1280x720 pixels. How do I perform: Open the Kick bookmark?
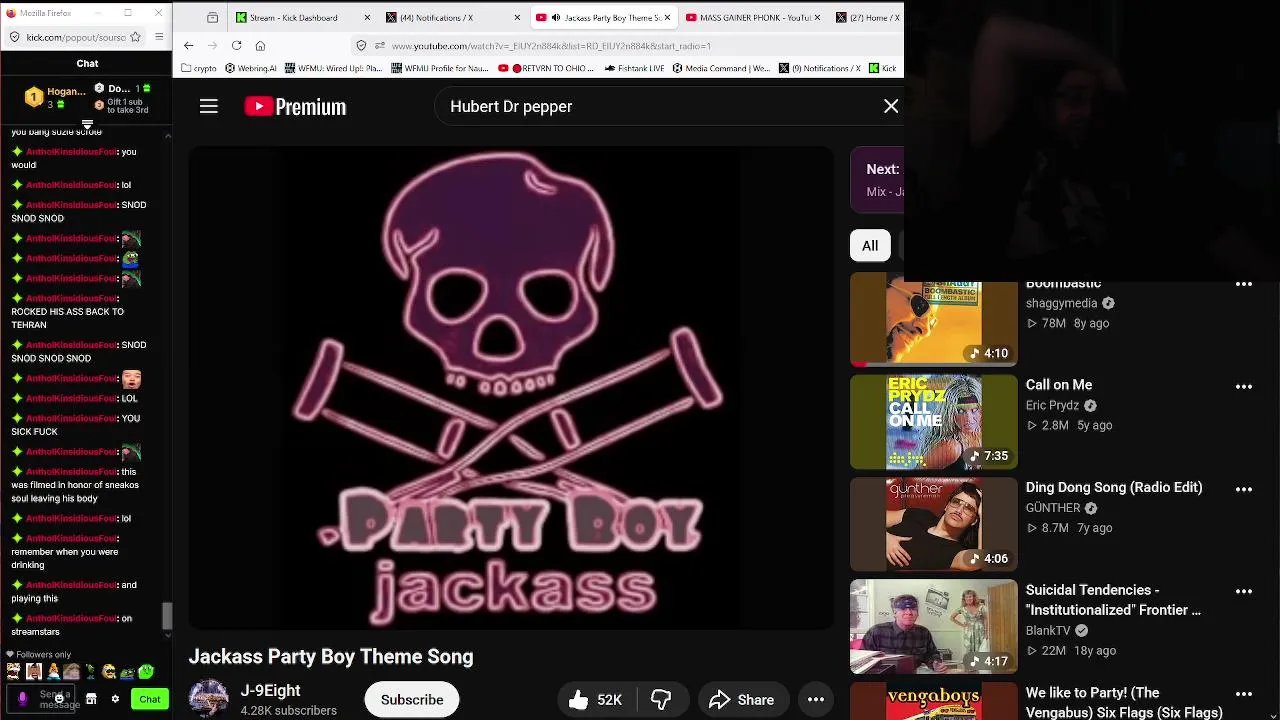(x=882, y=68)
